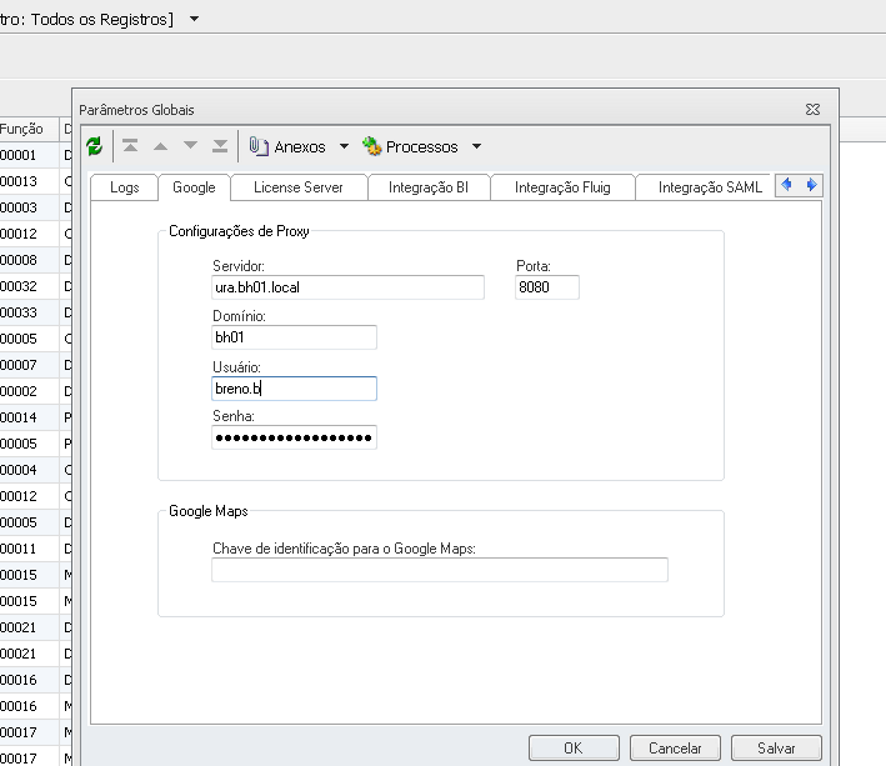Viewport: 886px width, 766px height.
Task: Close the Parâmetros Globais dialog
Action: pos(813,109)
